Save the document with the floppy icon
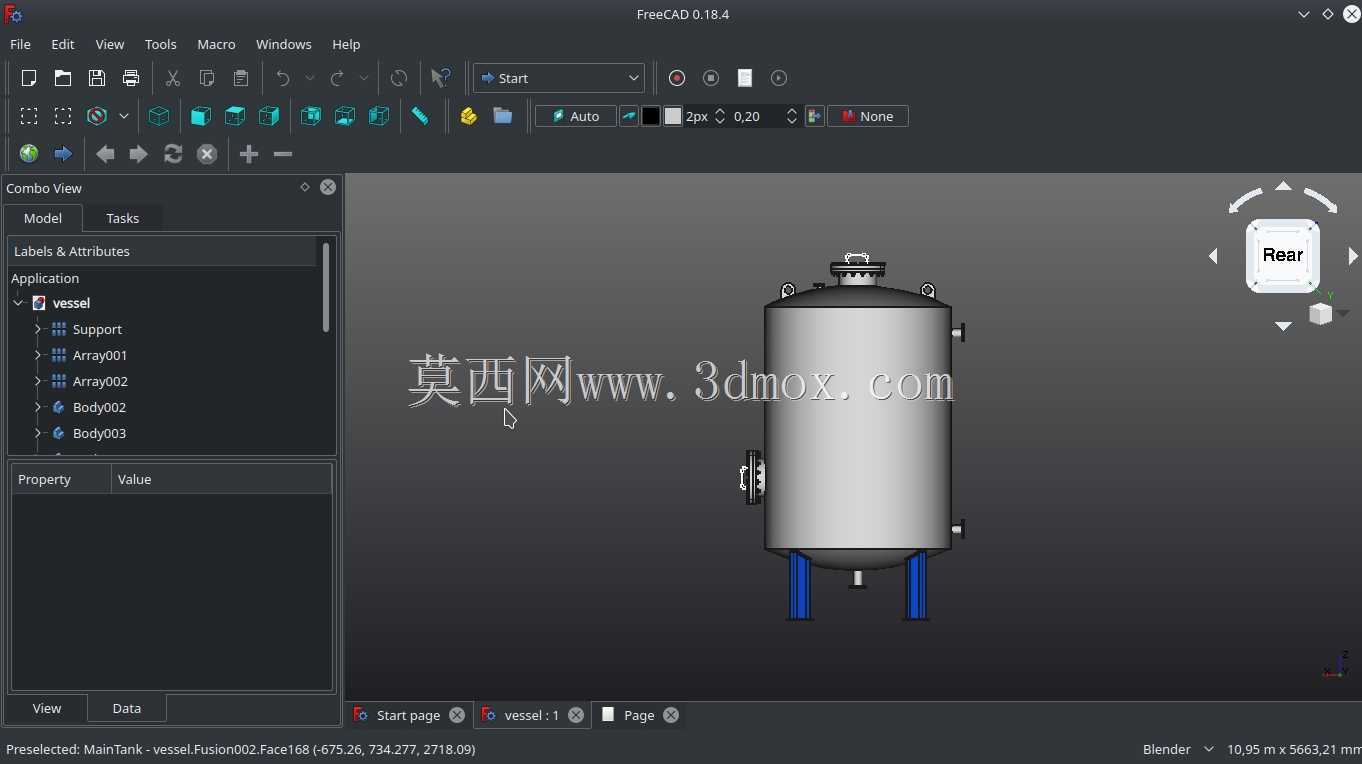Image resolution: width=1362 pixels, height=764 pixels. point(97,78)
